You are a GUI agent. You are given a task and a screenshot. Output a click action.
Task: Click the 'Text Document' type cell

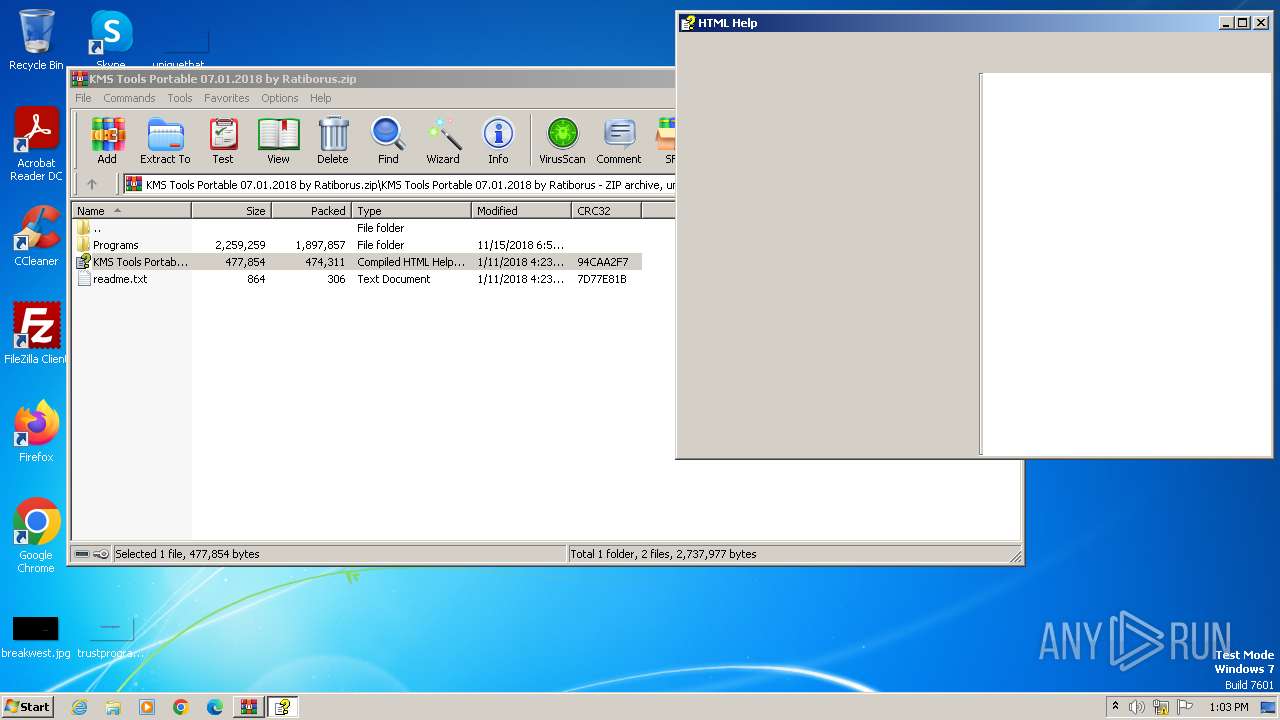[x=394, y=279]
